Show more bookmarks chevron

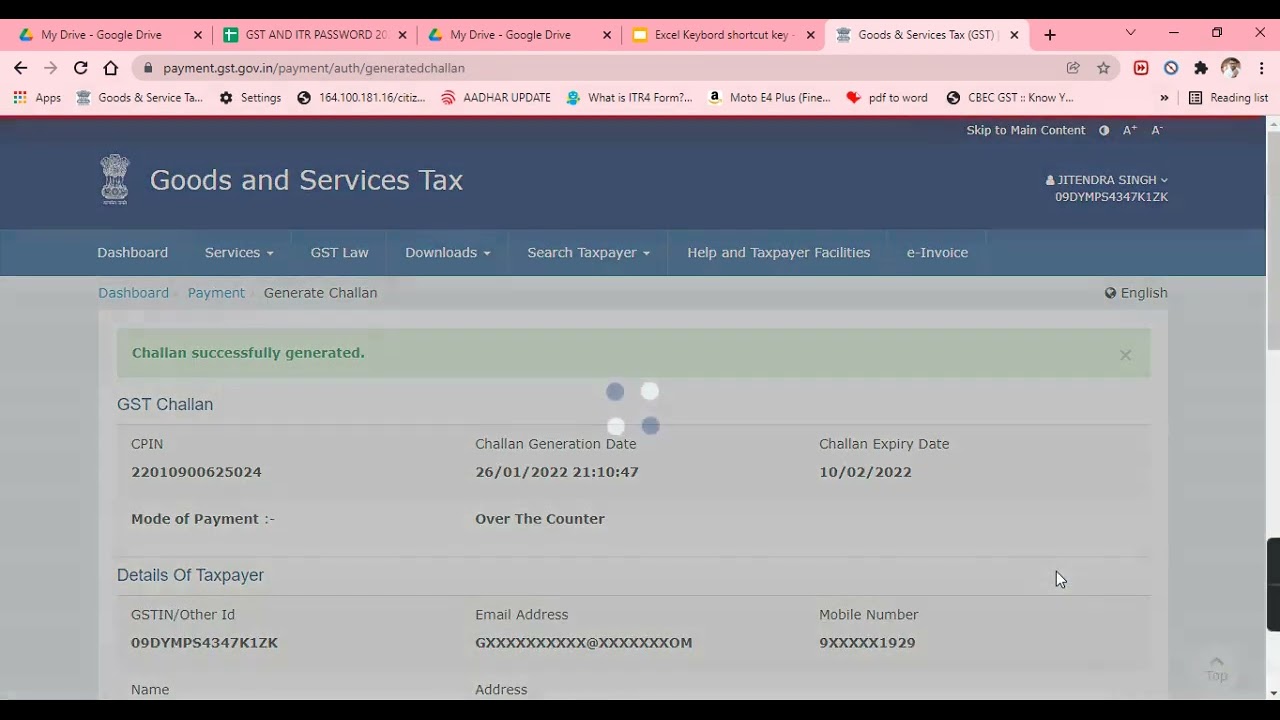pos(1164,98)
